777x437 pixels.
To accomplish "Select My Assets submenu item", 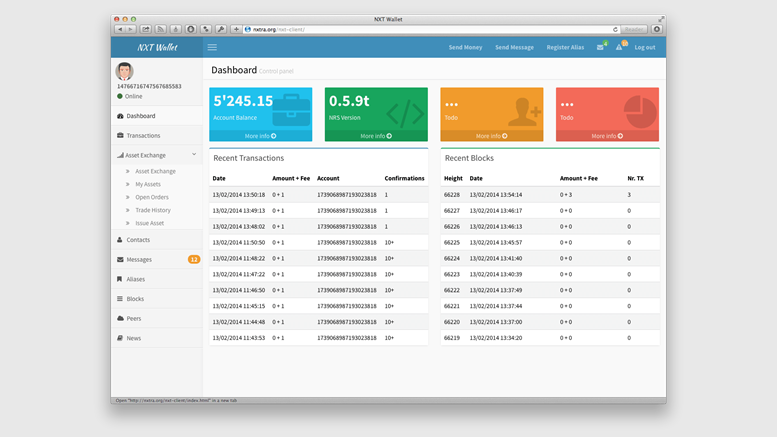I will (x=148, y=184).
